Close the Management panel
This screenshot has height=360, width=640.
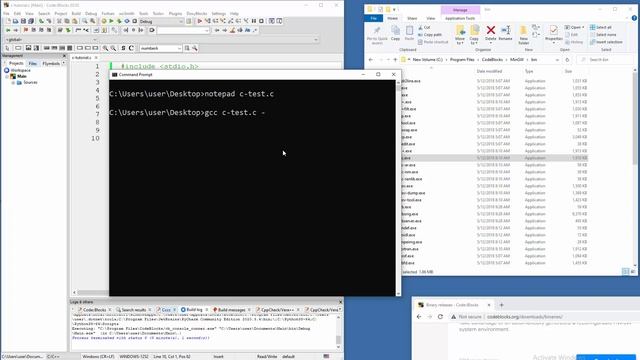pos(64,56)
